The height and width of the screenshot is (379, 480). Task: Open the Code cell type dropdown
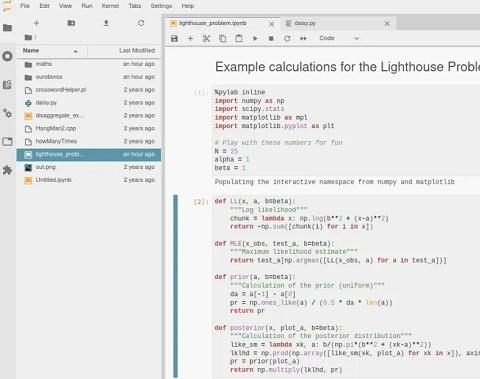[339, 38]
